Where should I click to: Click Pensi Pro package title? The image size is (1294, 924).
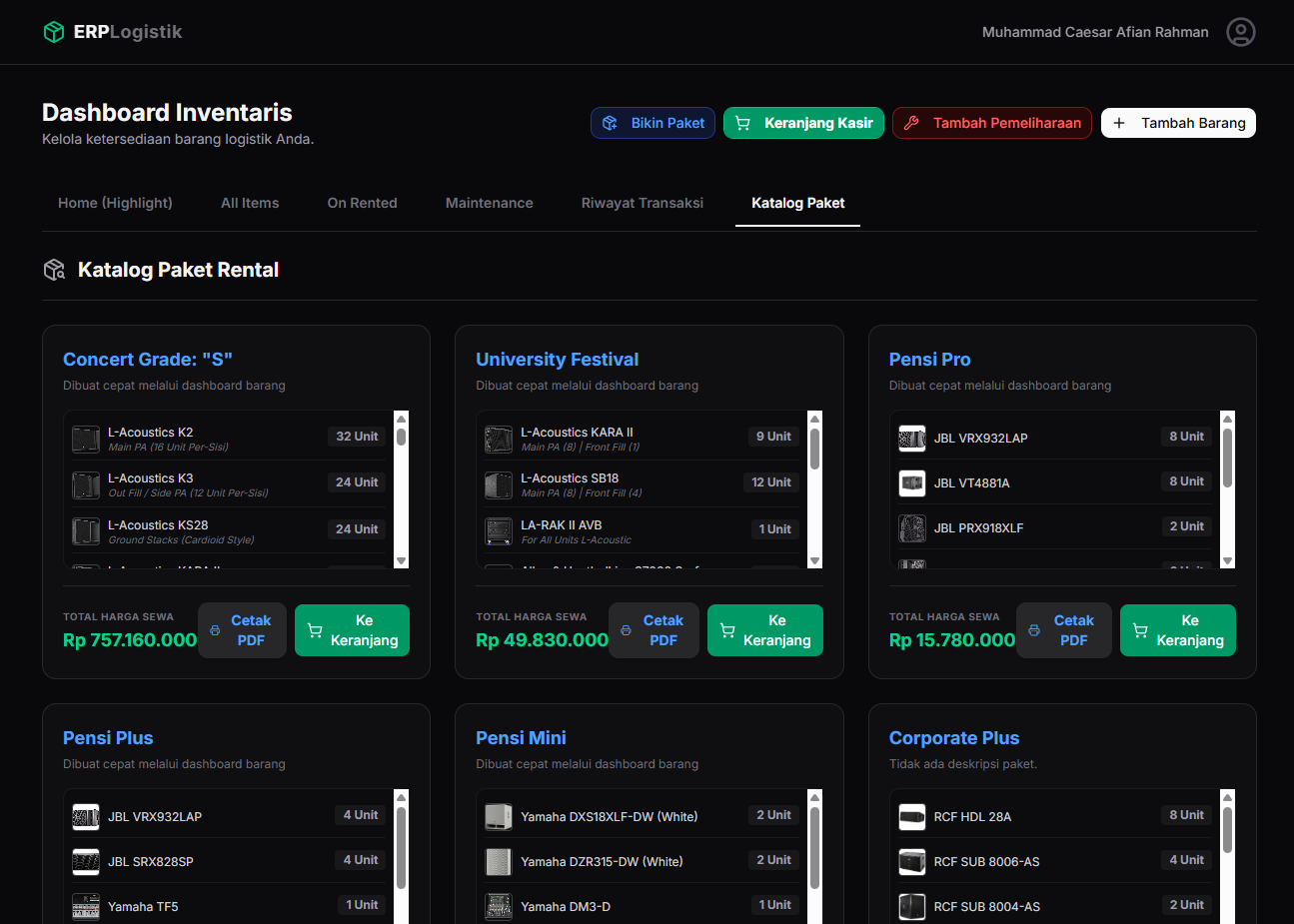[929, 360]
